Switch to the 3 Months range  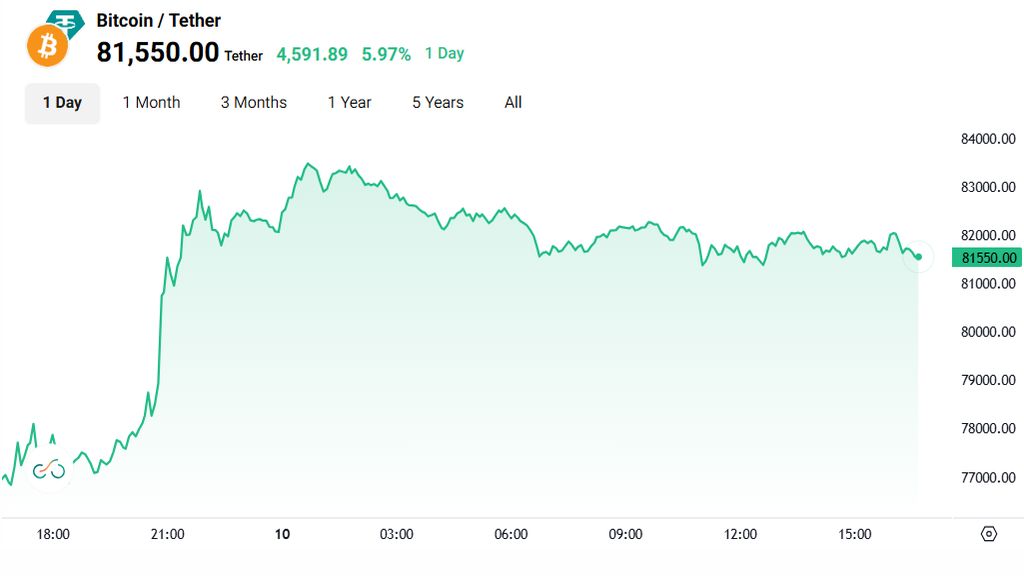[254, 103]
